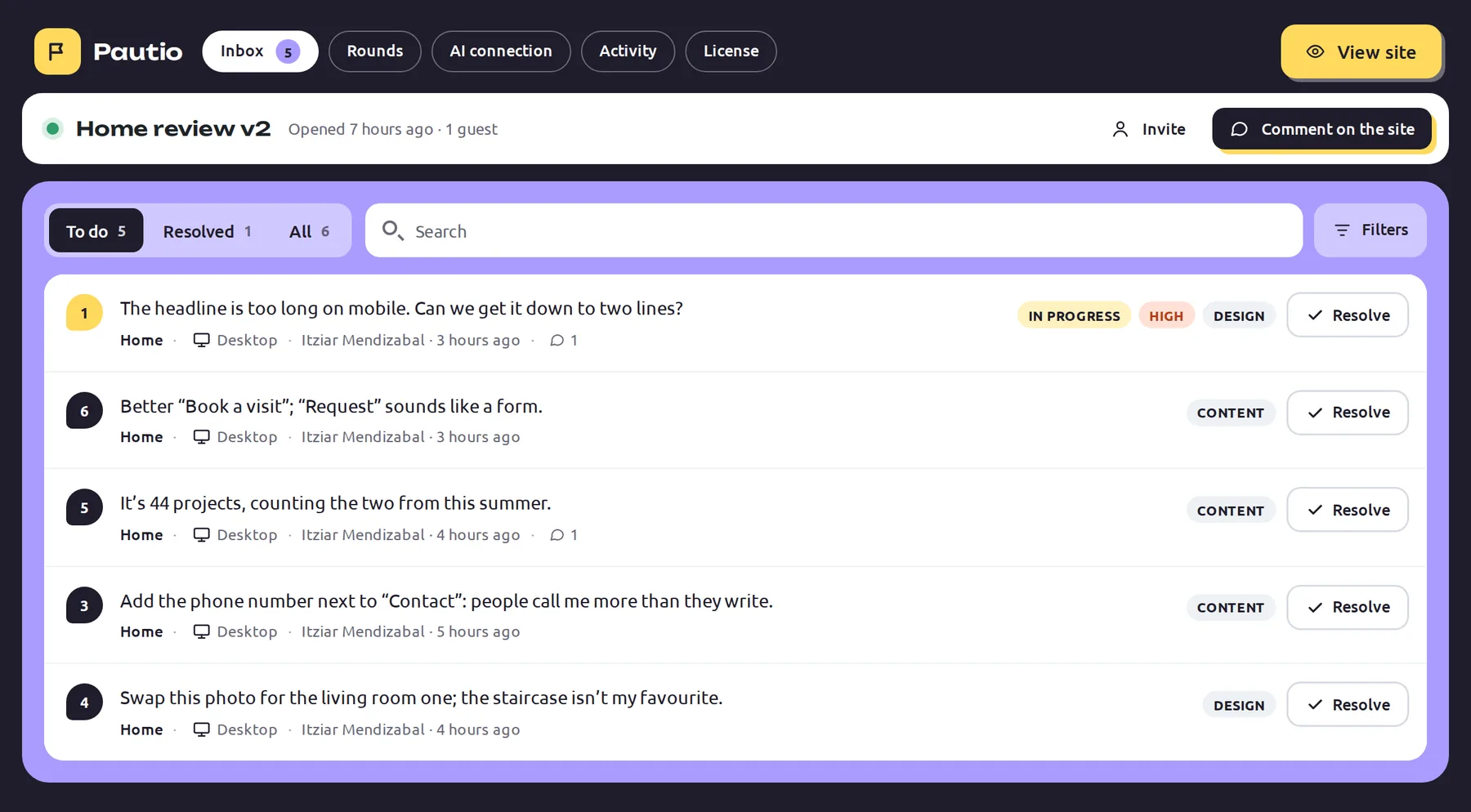This screenshot has height=812, width=1471.
Task: Click the green status dot beside Home review v2
Action: click(53, 128)
